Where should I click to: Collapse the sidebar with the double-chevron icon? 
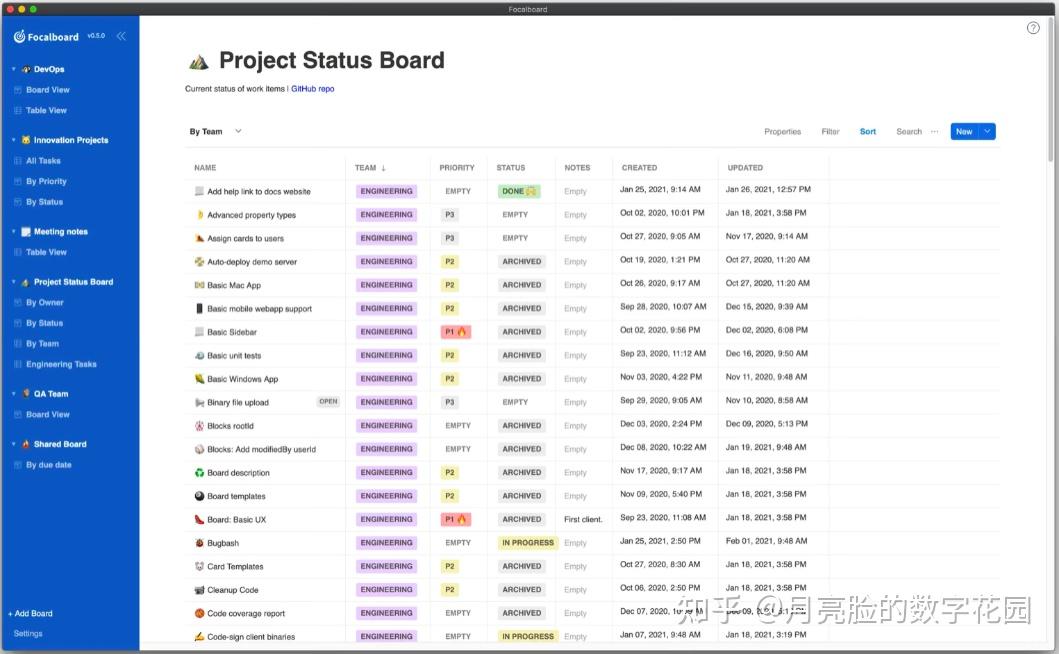121,36
